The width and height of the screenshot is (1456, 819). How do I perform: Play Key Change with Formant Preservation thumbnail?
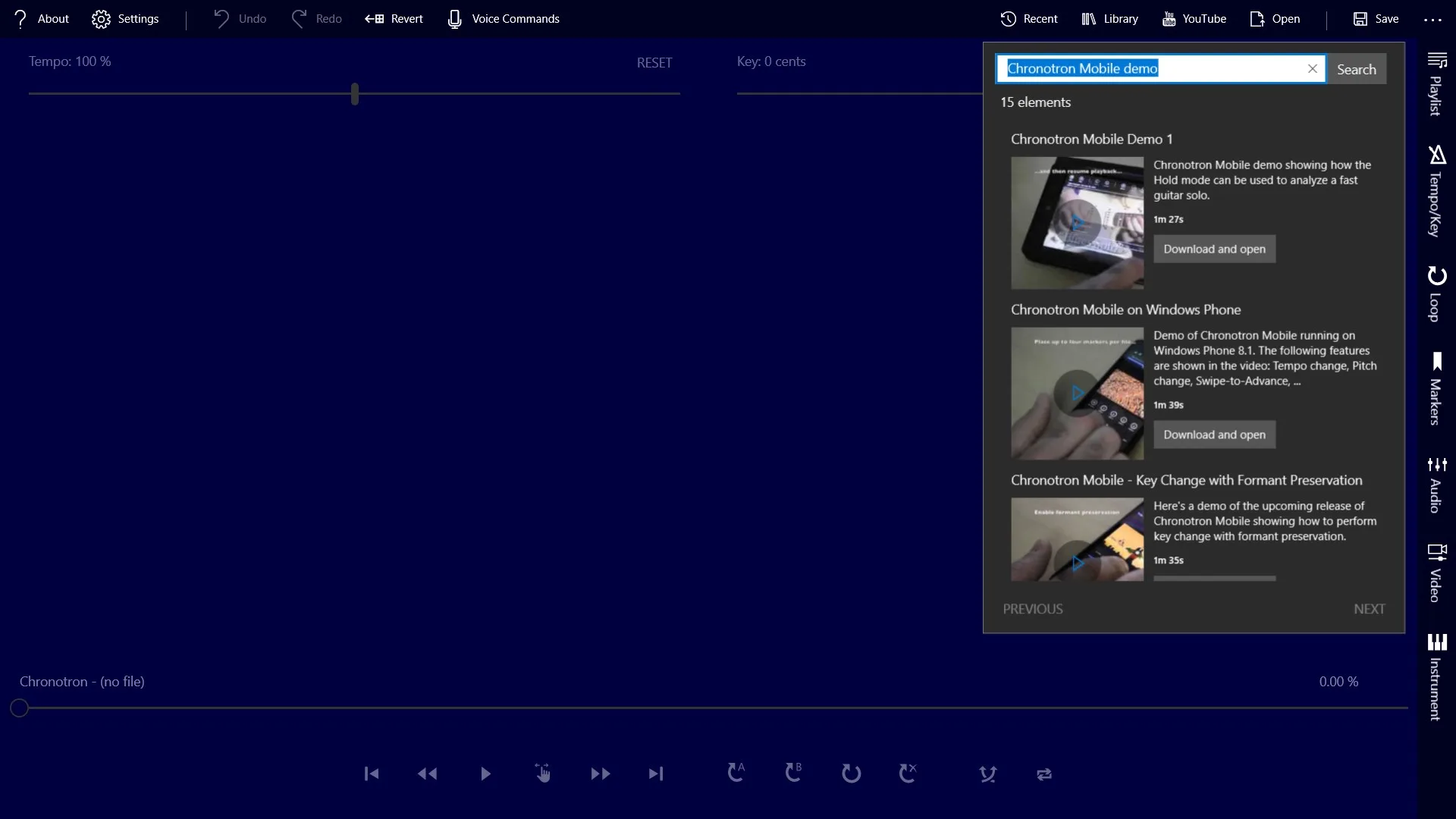coord(1077,540)
